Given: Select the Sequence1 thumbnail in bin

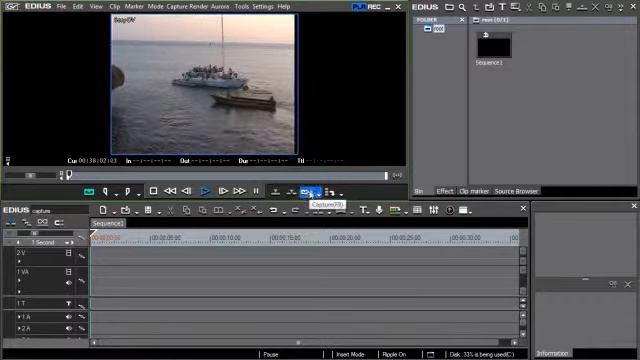Looking at the screenshot, I should coord(494,45).
